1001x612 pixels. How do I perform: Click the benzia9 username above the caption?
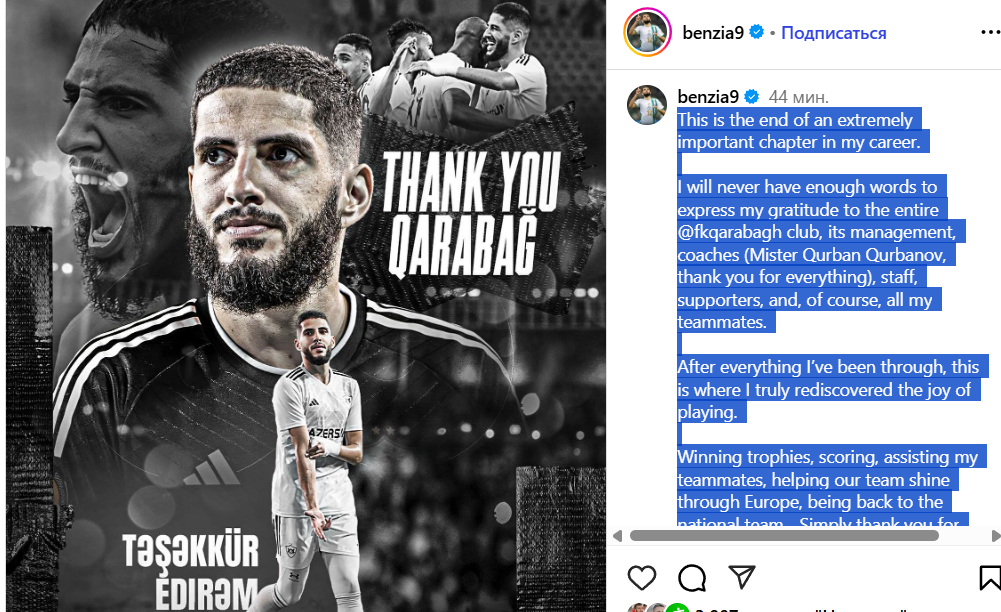tap(708, 97)
